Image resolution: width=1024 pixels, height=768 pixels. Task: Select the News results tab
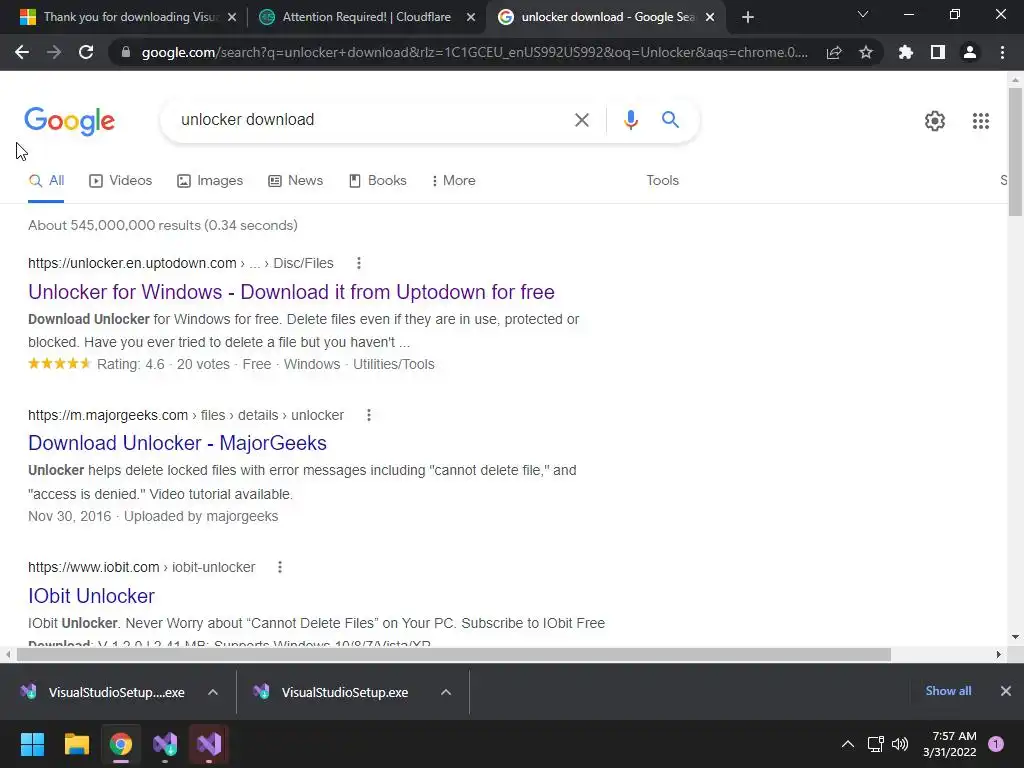pos(295,181)
